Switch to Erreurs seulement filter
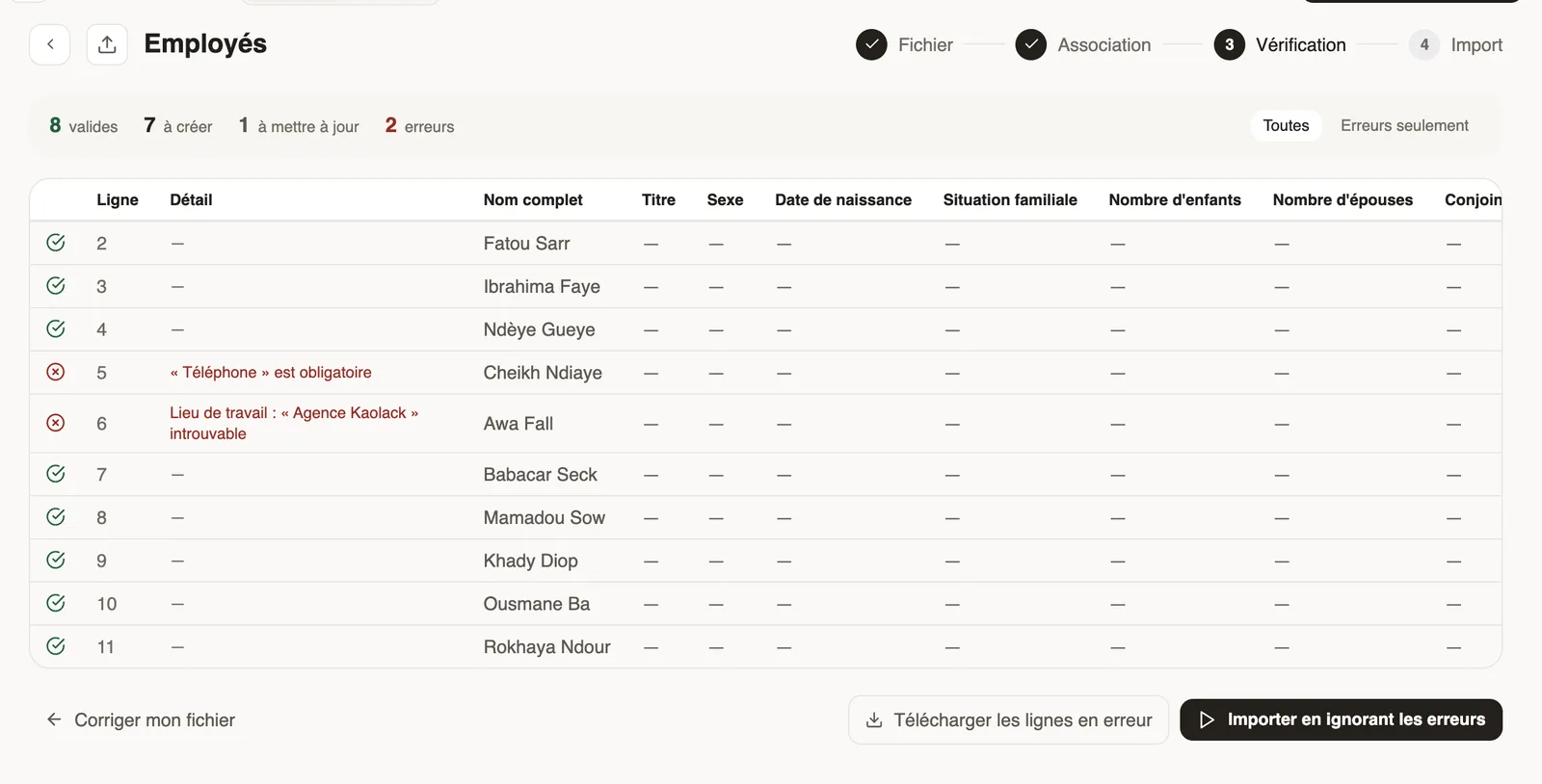This screenshot has height=784, width=1542. click(x=1404, y=125)
